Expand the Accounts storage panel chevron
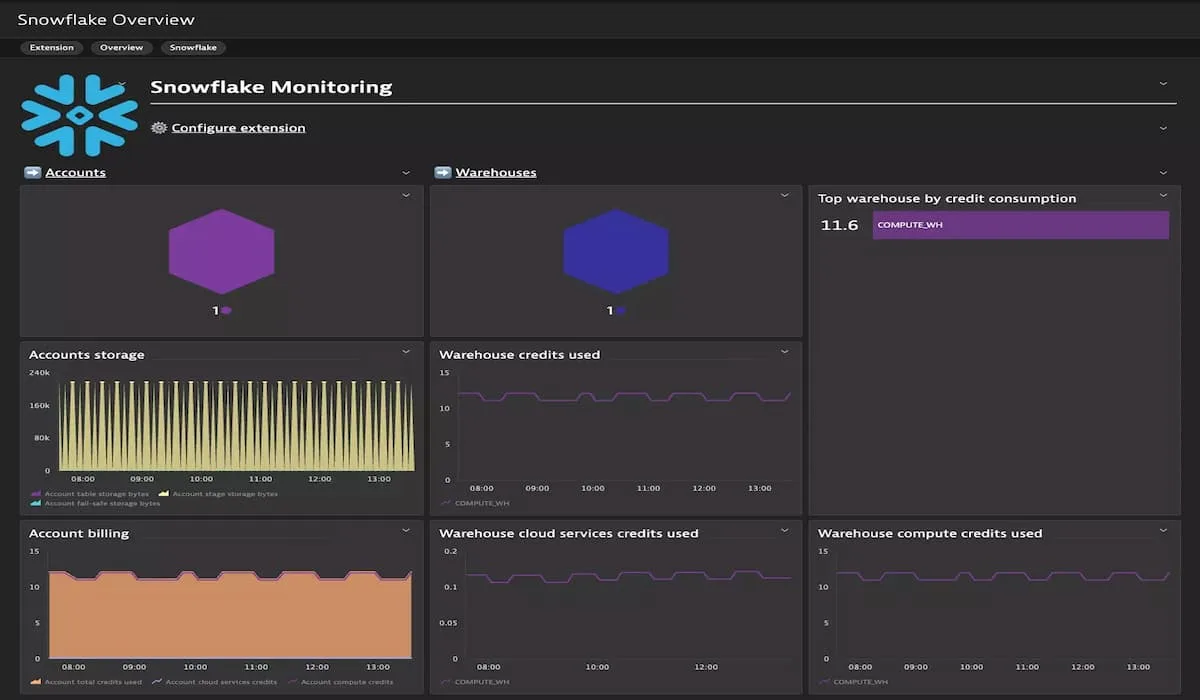Viewport: 1200px width, 700px height. pyautogui.click(x=406, y=351)
